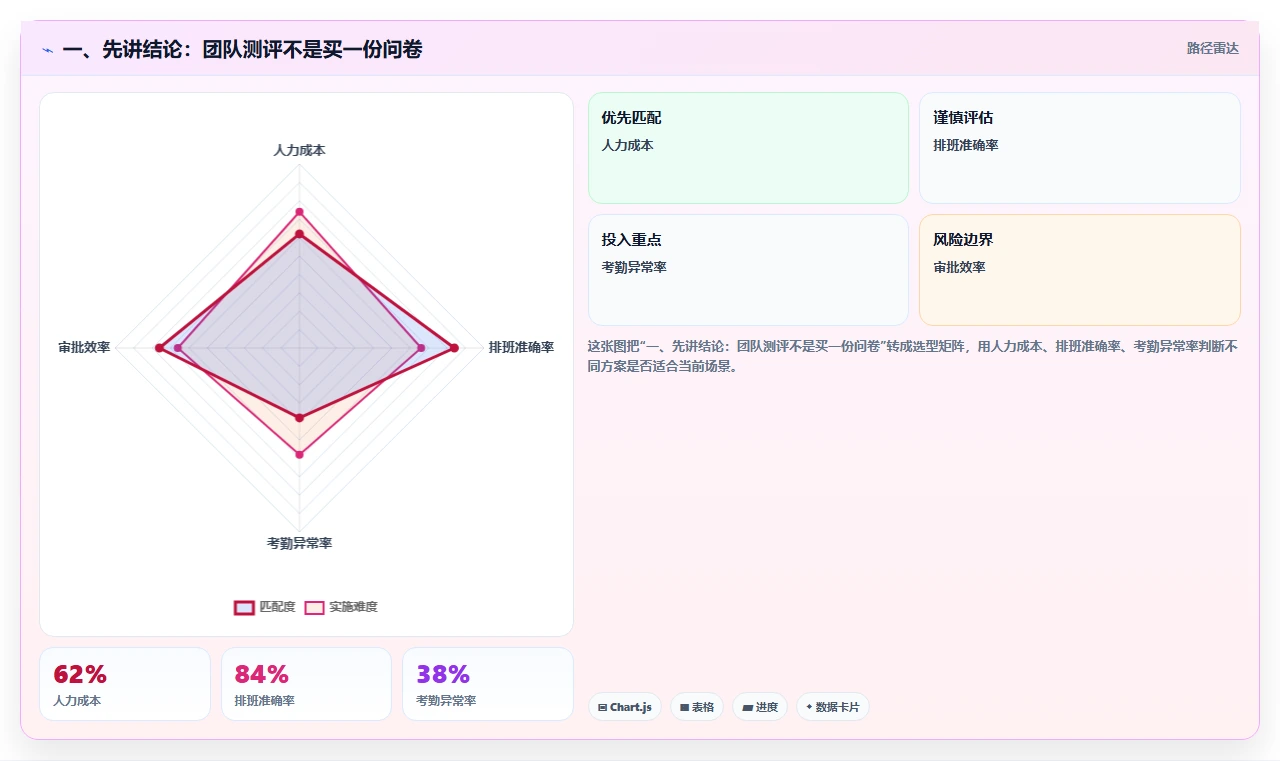
Task: Click the 路径雷达 label
Action: pyautogui.click(x=1212, y=48)
